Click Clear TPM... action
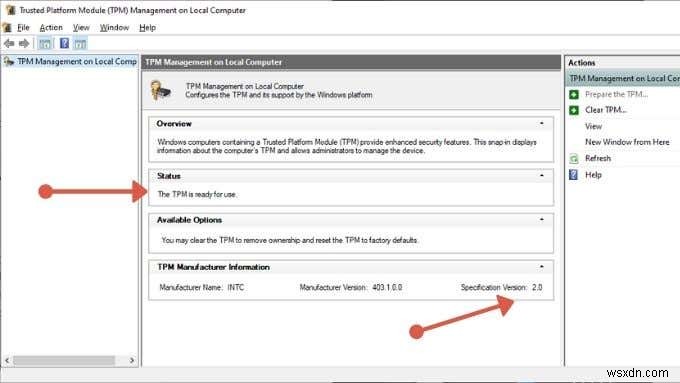The image size is (680, 383). pyautogui.click(x=606, y=110)
